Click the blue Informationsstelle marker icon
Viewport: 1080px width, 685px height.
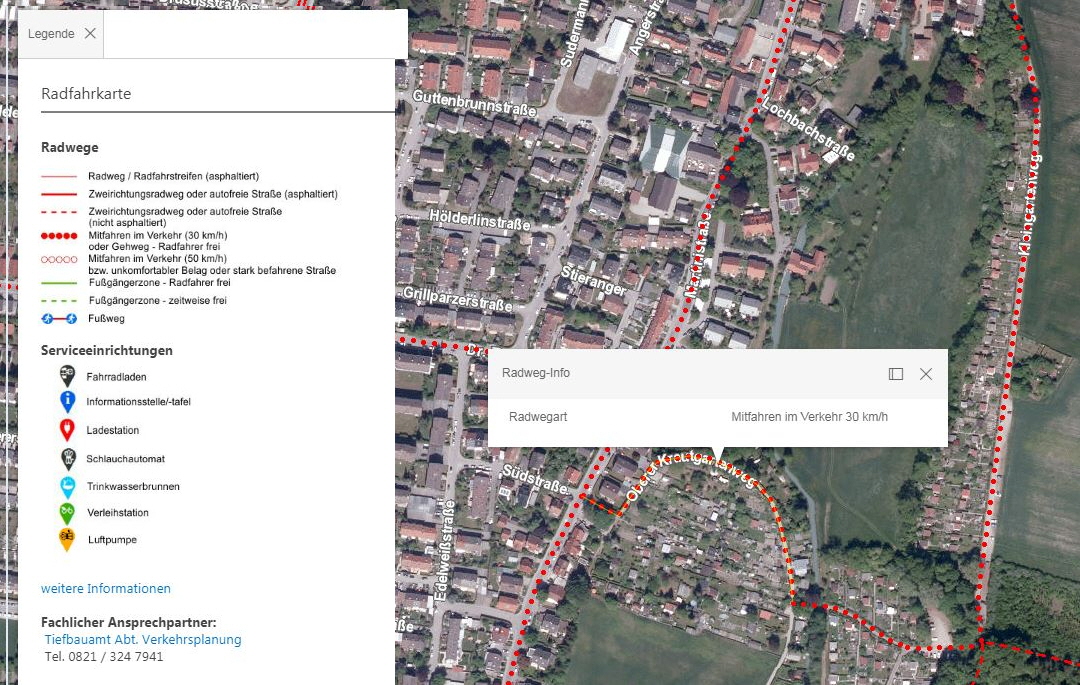[67, 402]
